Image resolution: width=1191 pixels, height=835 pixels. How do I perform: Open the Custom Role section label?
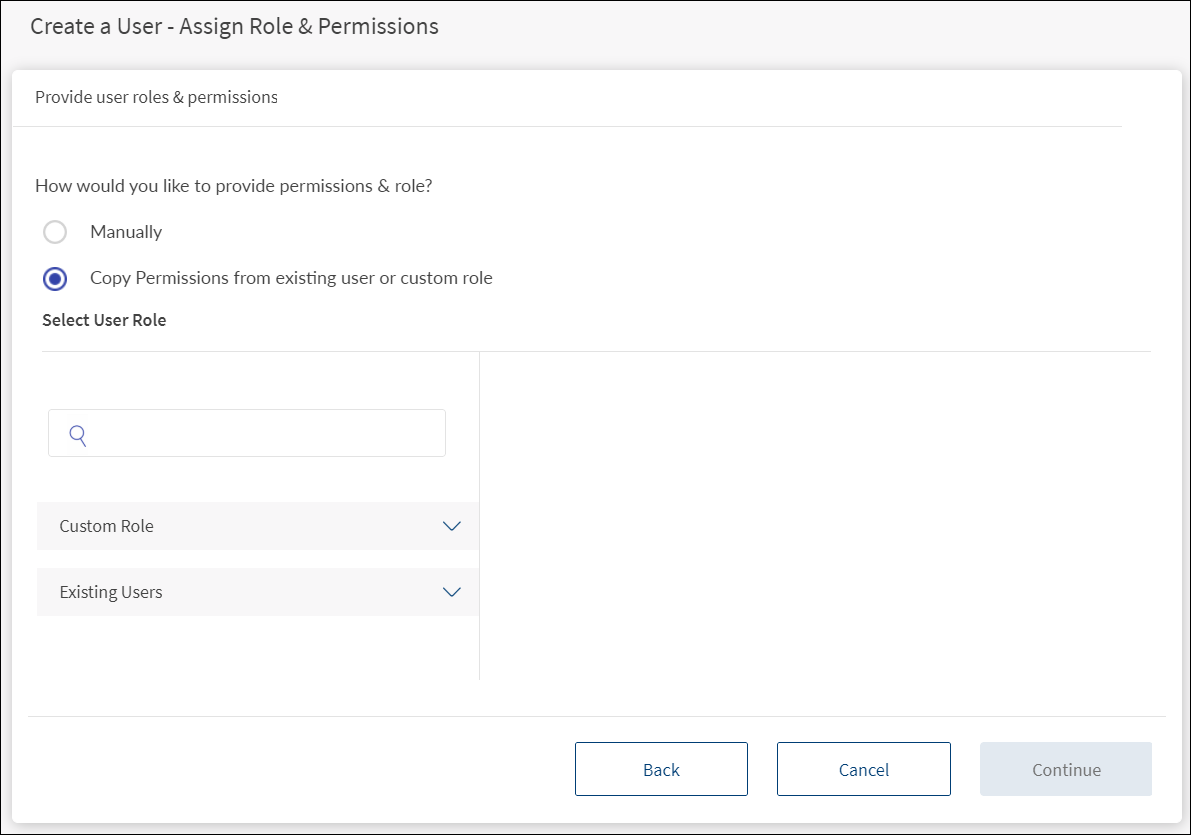(x=107, y=526)
